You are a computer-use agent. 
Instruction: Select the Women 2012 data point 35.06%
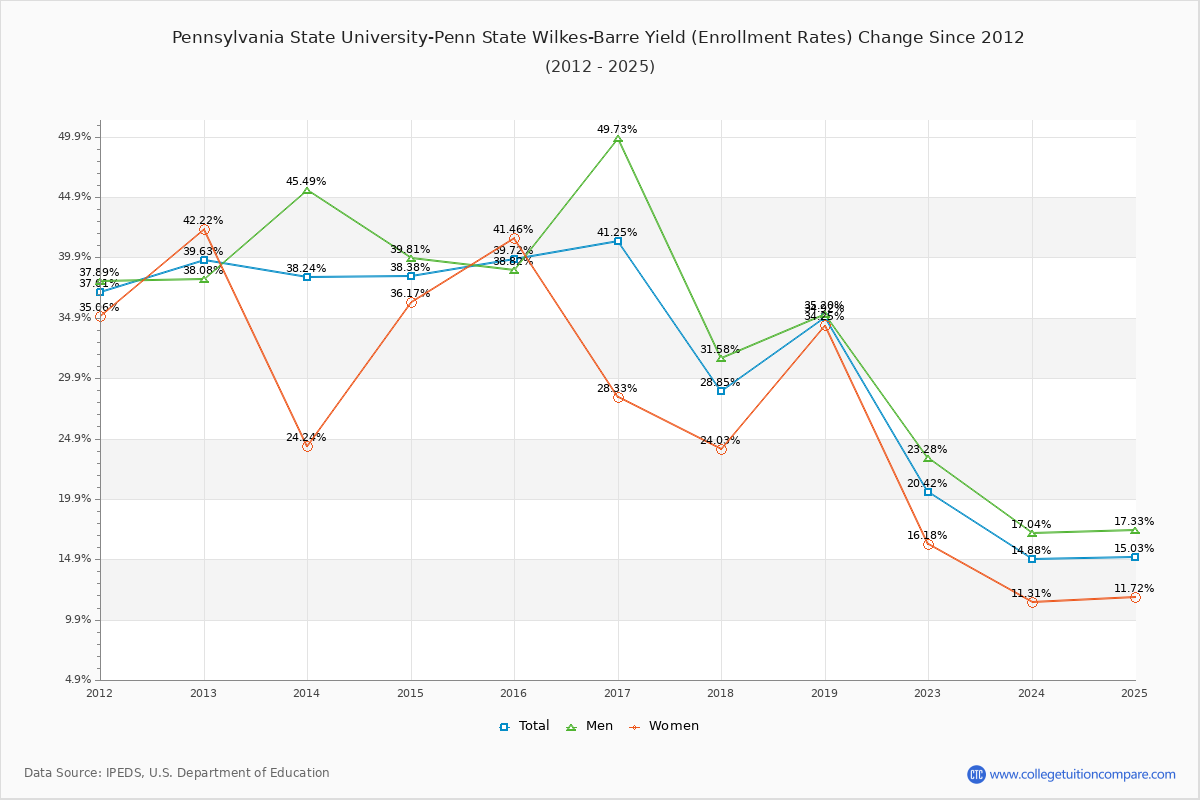(100, 316)
